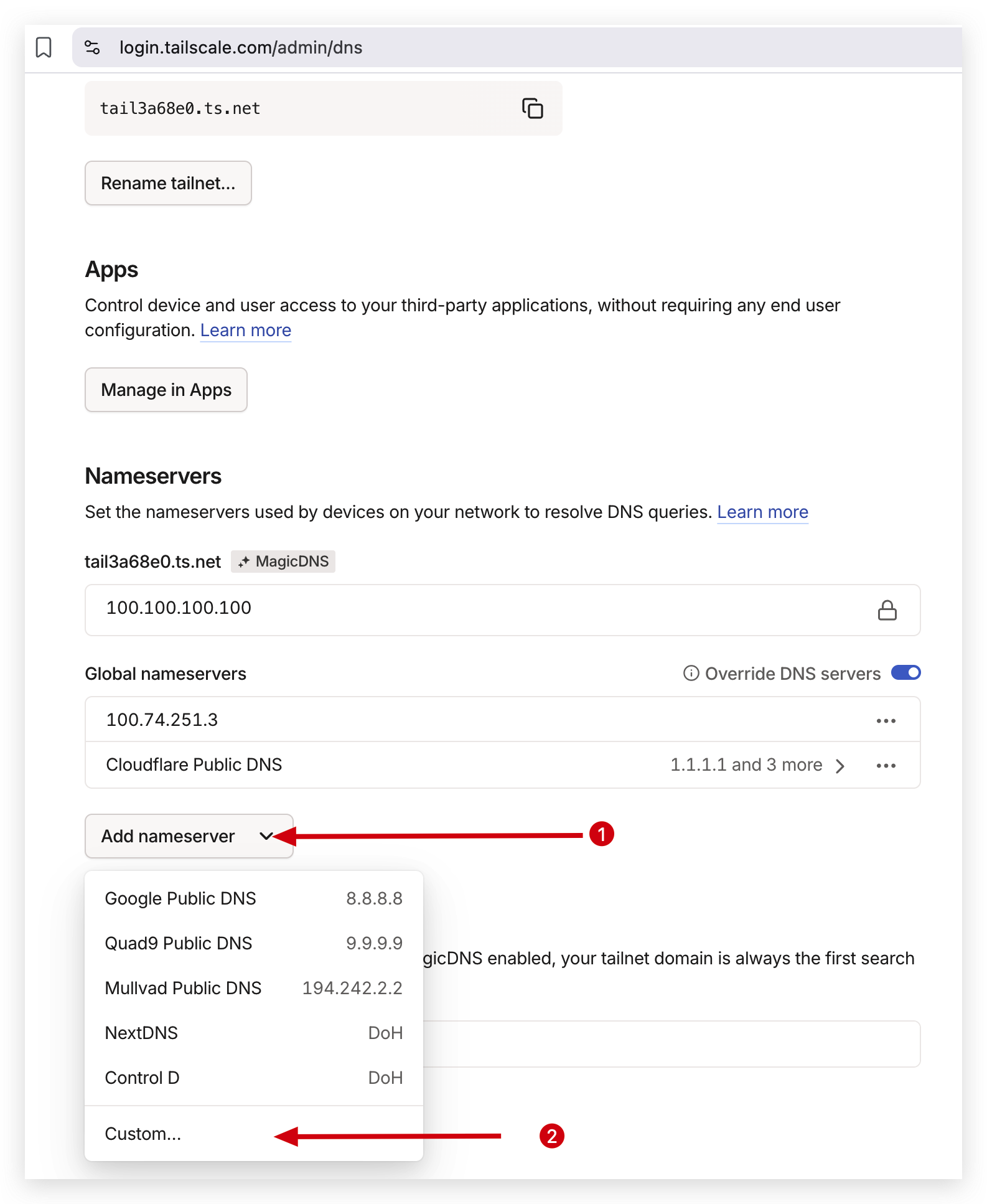987x1204 pixels.
Task: Click the Global nameservers heading
Action: (x=166, y=674)
